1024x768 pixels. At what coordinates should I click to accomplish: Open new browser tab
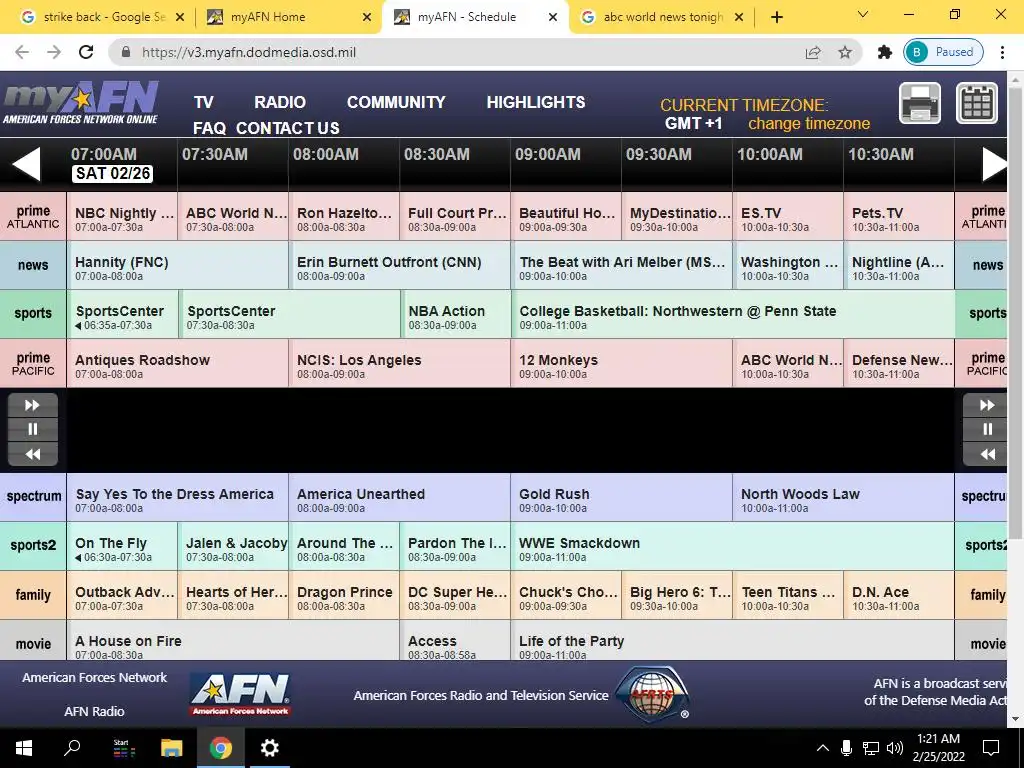[x=776, y=17]
